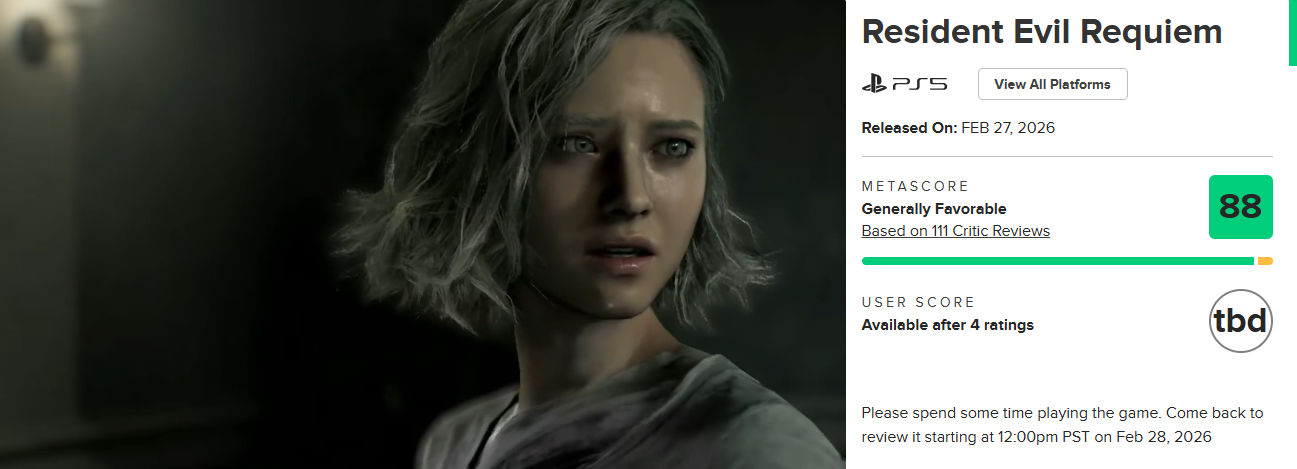This screenshot has height=469, width=1297.
Task: Click the Resident Evil Requiem title
Action: tap(1041, 31)
